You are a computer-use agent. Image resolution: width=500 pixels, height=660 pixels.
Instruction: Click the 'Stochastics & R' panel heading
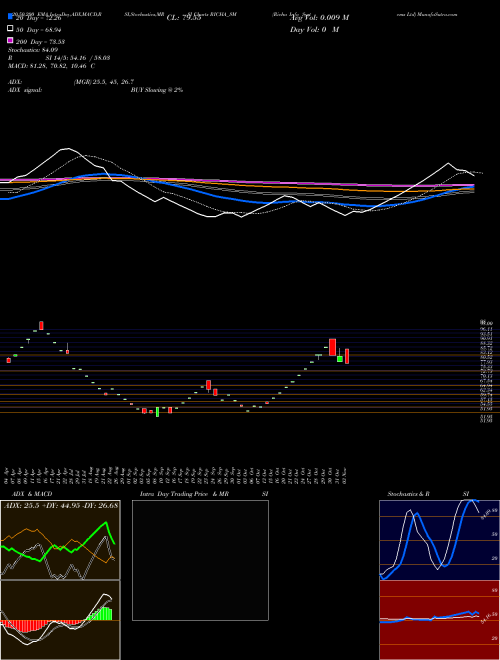pyautogui.click(x=409, y=494)
